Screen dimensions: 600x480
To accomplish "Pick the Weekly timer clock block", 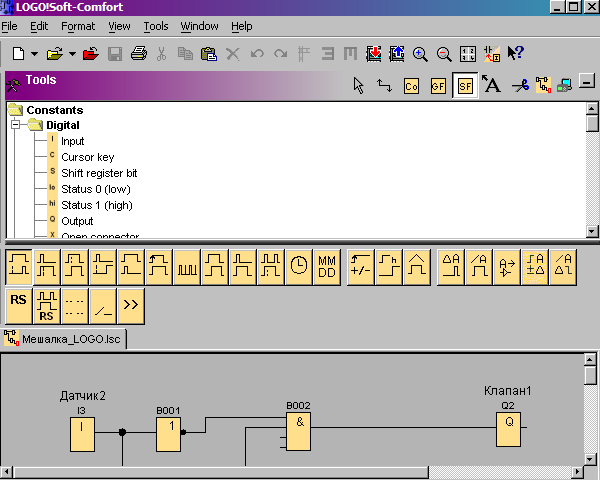I will 299,267.
